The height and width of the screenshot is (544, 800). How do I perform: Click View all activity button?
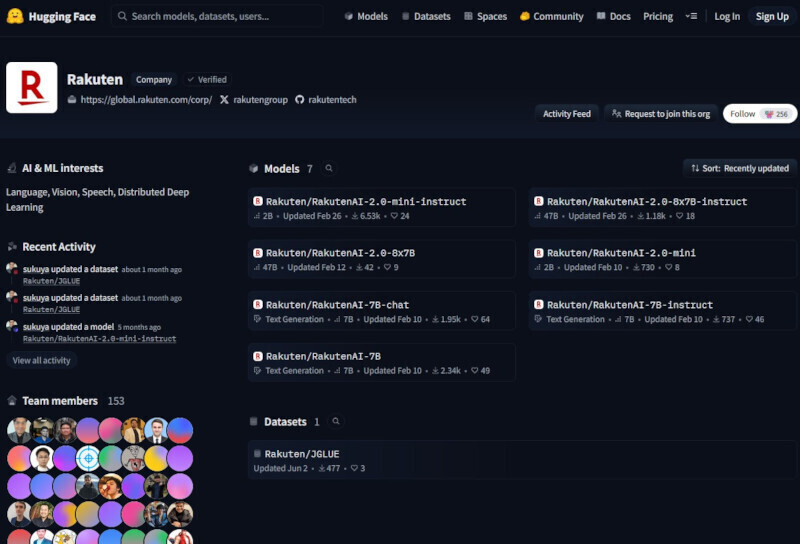point(41,360)
